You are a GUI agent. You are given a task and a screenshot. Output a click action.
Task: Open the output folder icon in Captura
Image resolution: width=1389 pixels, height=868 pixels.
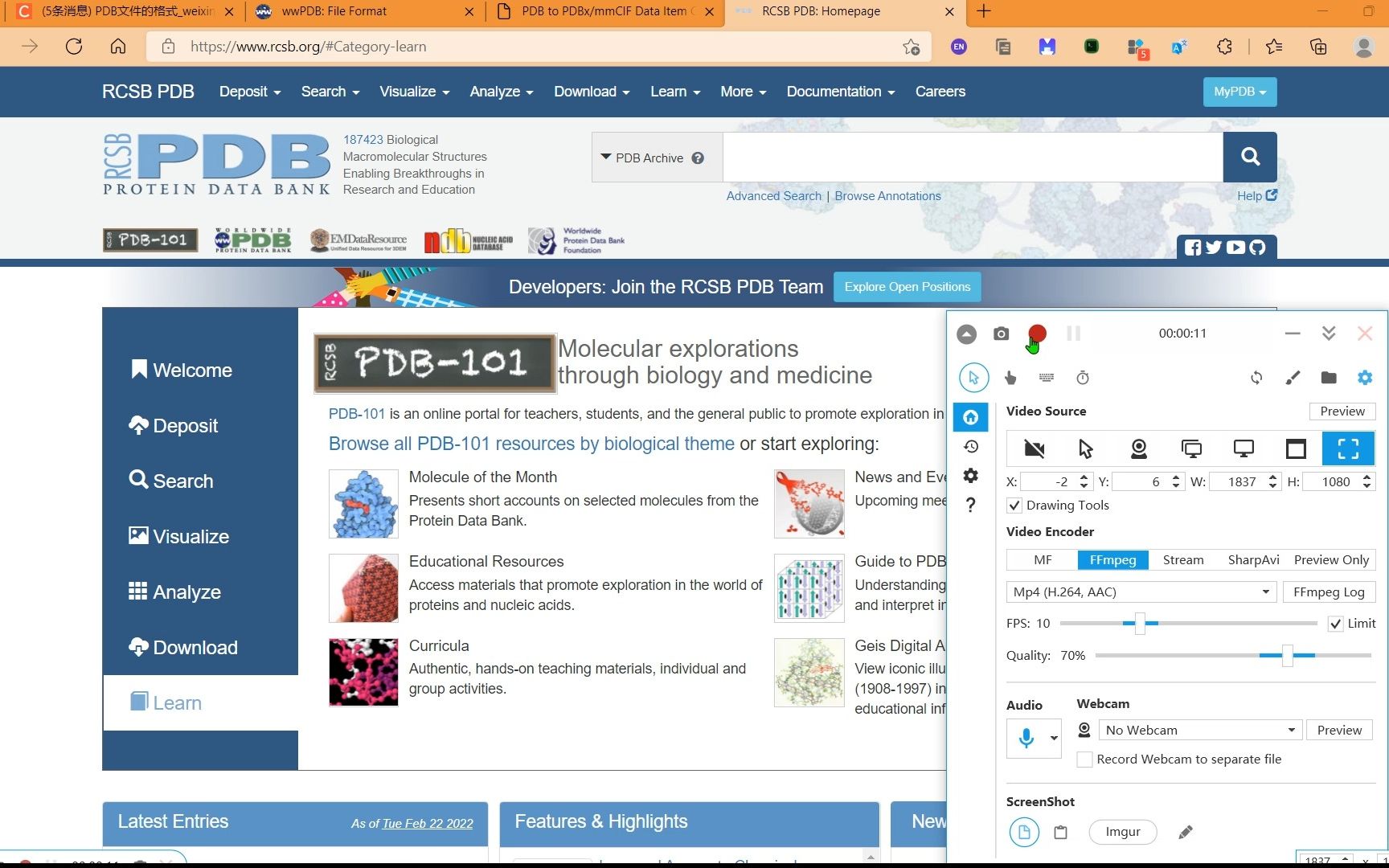1329,378
